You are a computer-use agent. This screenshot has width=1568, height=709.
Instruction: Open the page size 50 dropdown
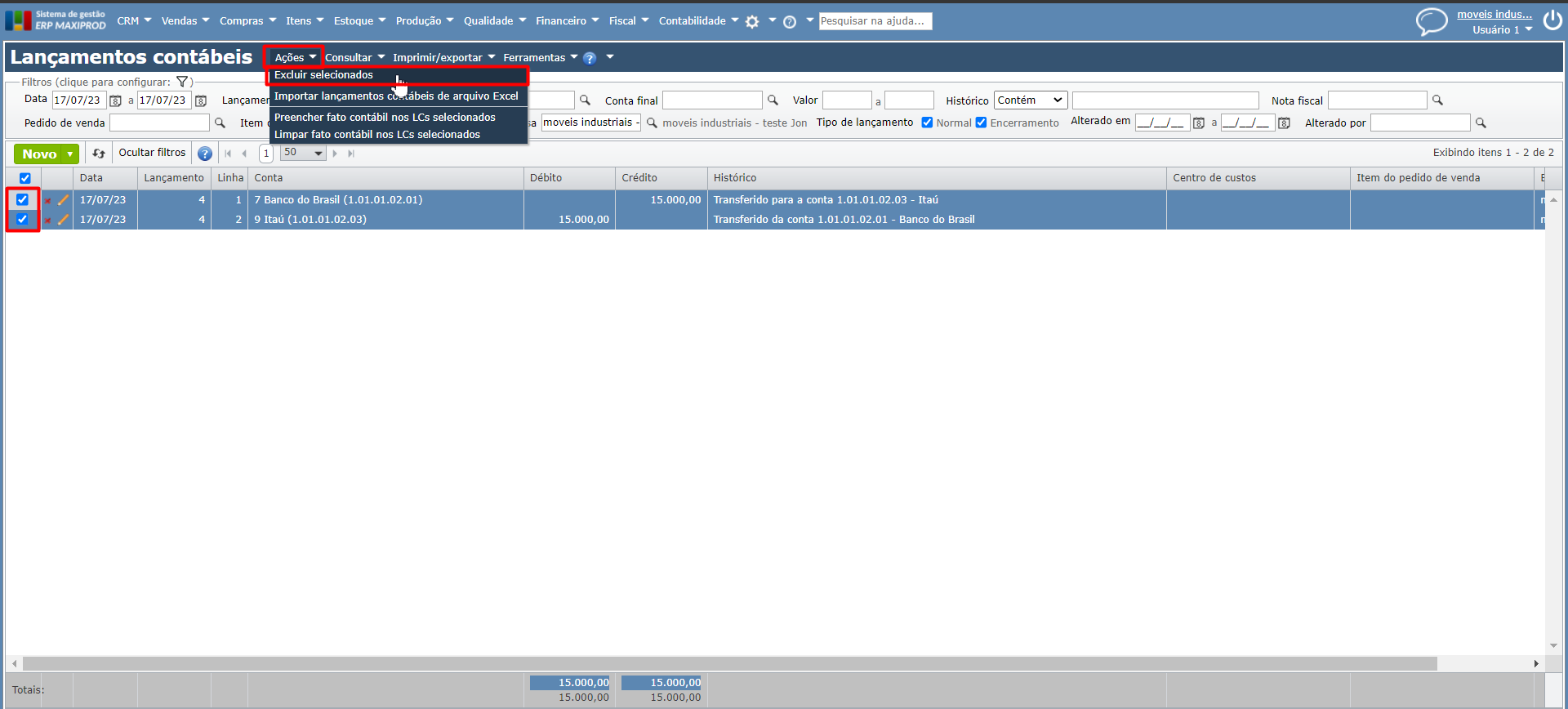pos(303,153)
